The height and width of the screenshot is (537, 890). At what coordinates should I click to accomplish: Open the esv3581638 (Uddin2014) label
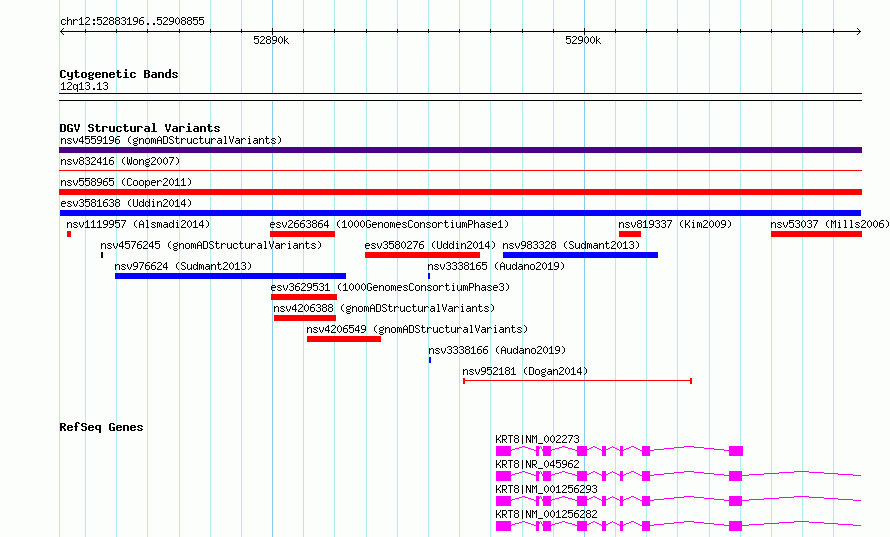[x=126, y=203]
